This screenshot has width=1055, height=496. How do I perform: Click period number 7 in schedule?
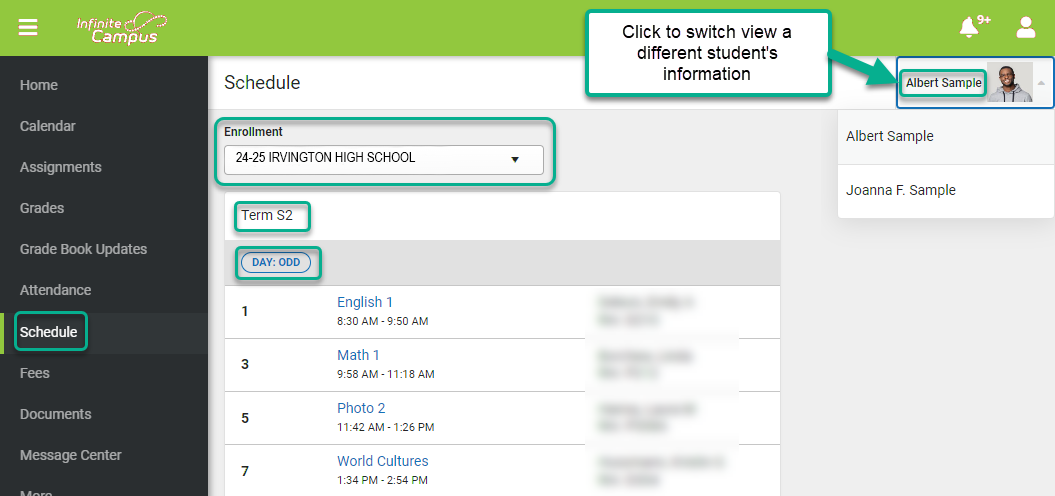click(x=245, y=471)
